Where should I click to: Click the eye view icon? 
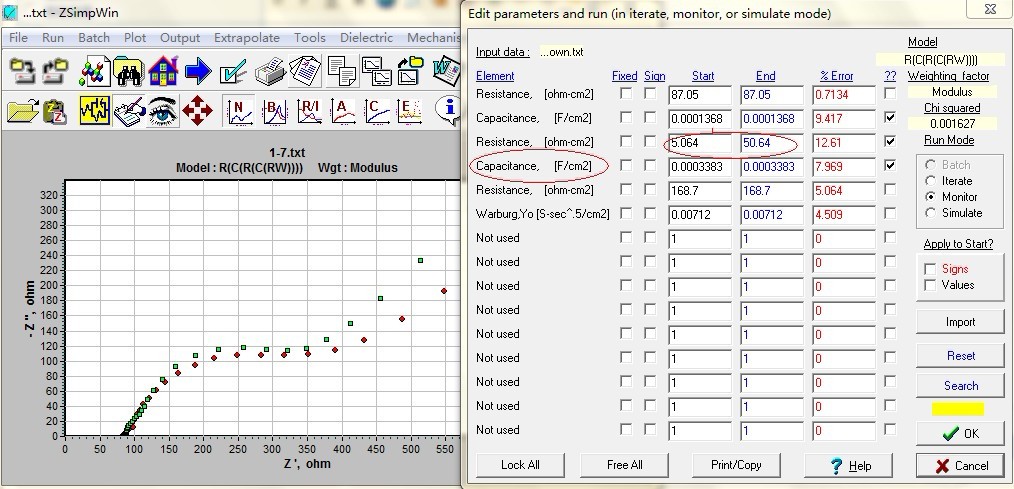click(x=163, y=111)
